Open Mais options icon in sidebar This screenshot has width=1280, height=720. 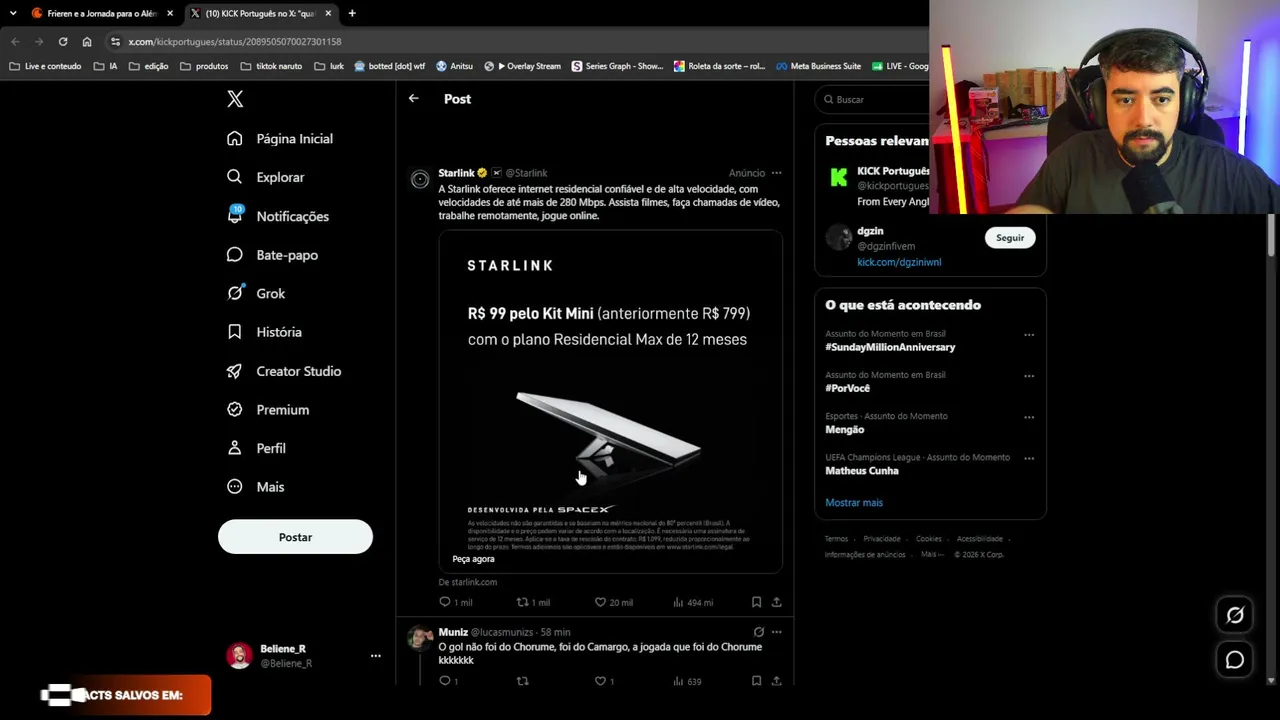(234, 486)
